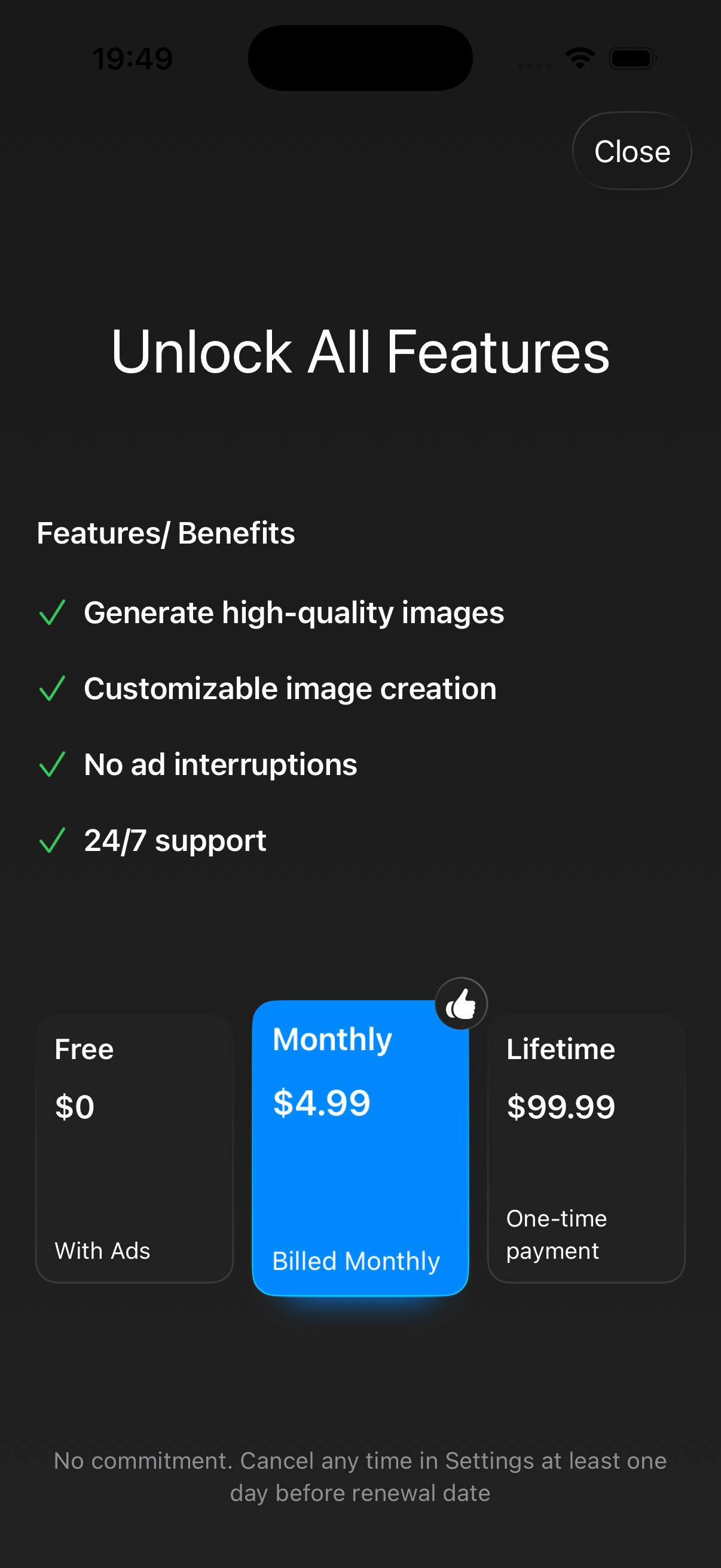721x1568 pixels.
Task: Click the checkmark beside No ad interruptions
Action: click(x=54, y=764)
